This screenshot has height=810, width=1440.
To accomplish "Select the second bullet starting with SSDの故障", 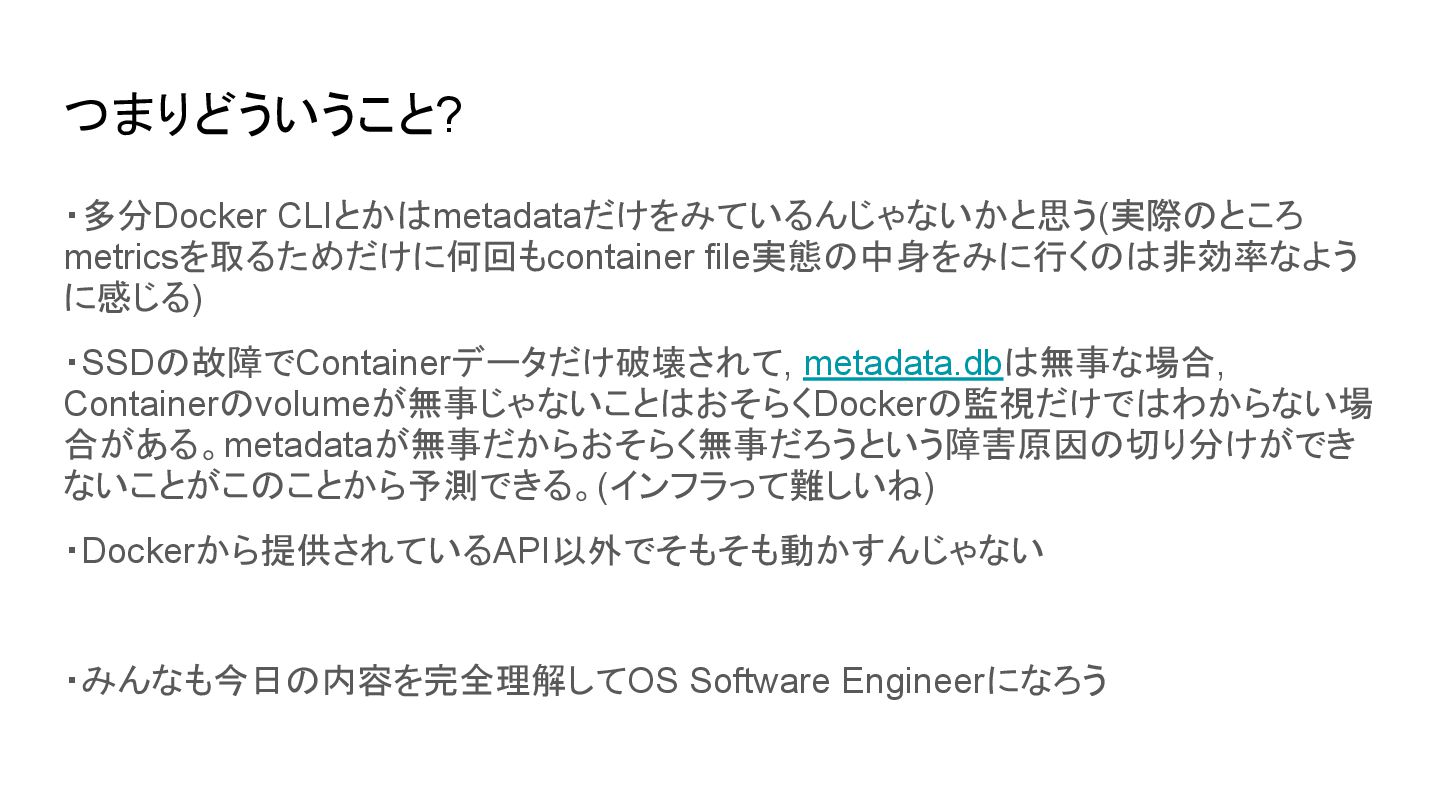I will coord(718,425).
